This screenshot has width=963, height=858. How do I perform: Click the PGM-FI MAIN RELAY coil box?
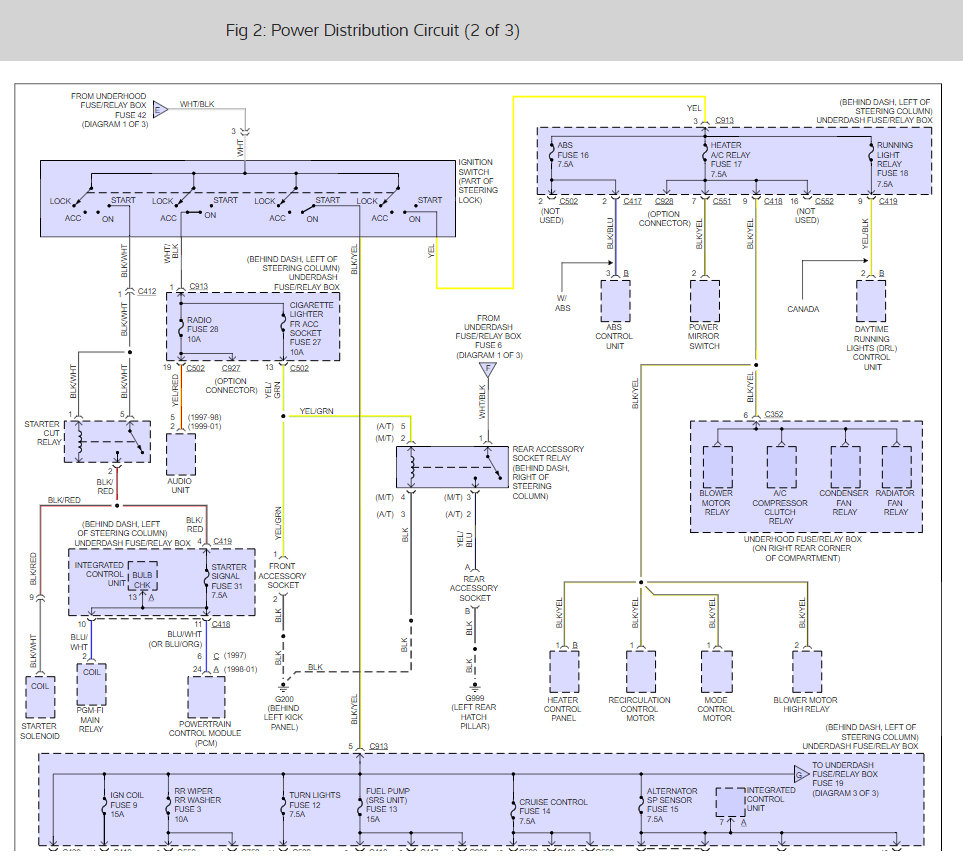click(x=92, y=684)
